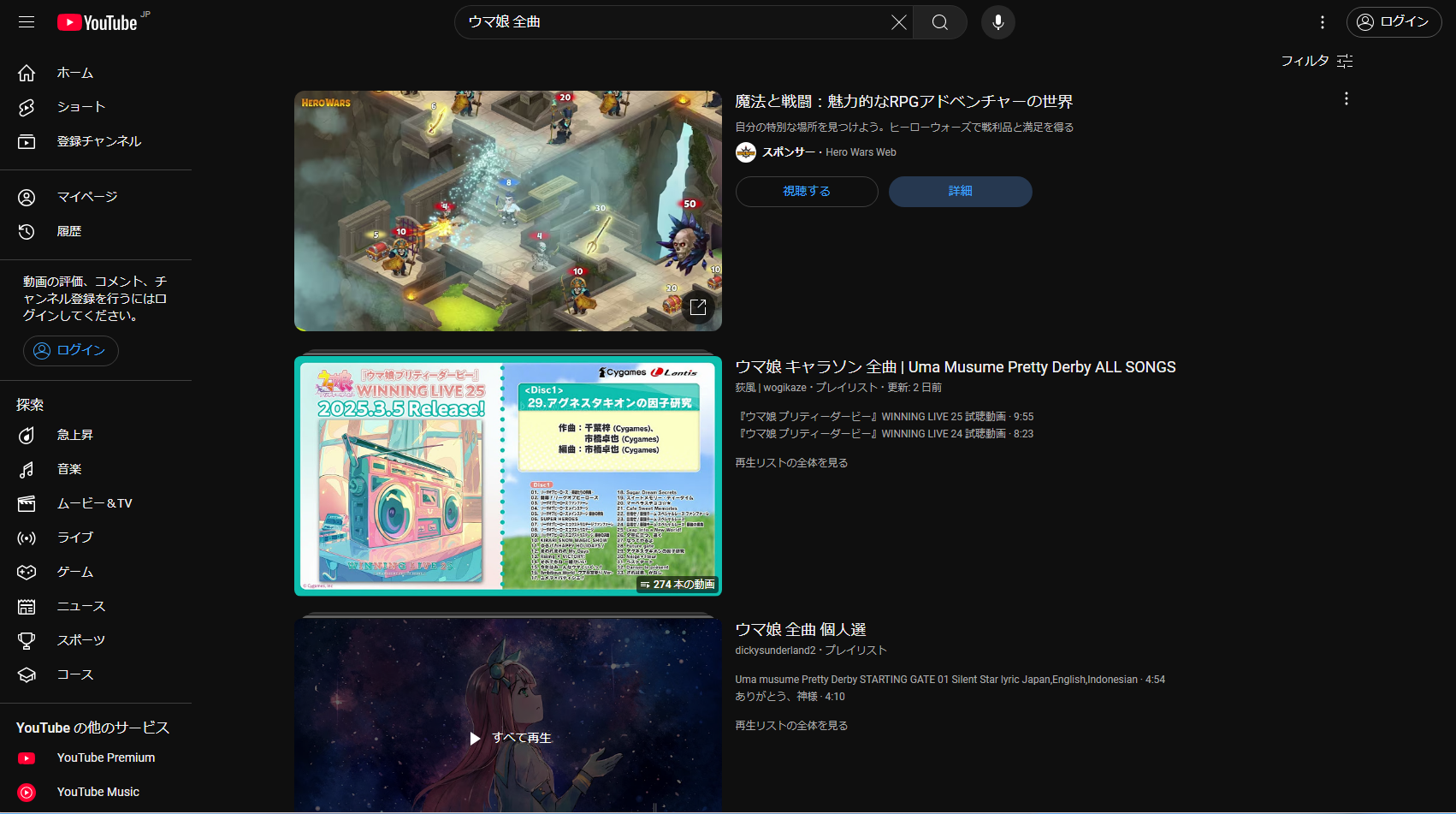1456x814 pixels.
Task: Clear the search text with X
Action: 898,22
